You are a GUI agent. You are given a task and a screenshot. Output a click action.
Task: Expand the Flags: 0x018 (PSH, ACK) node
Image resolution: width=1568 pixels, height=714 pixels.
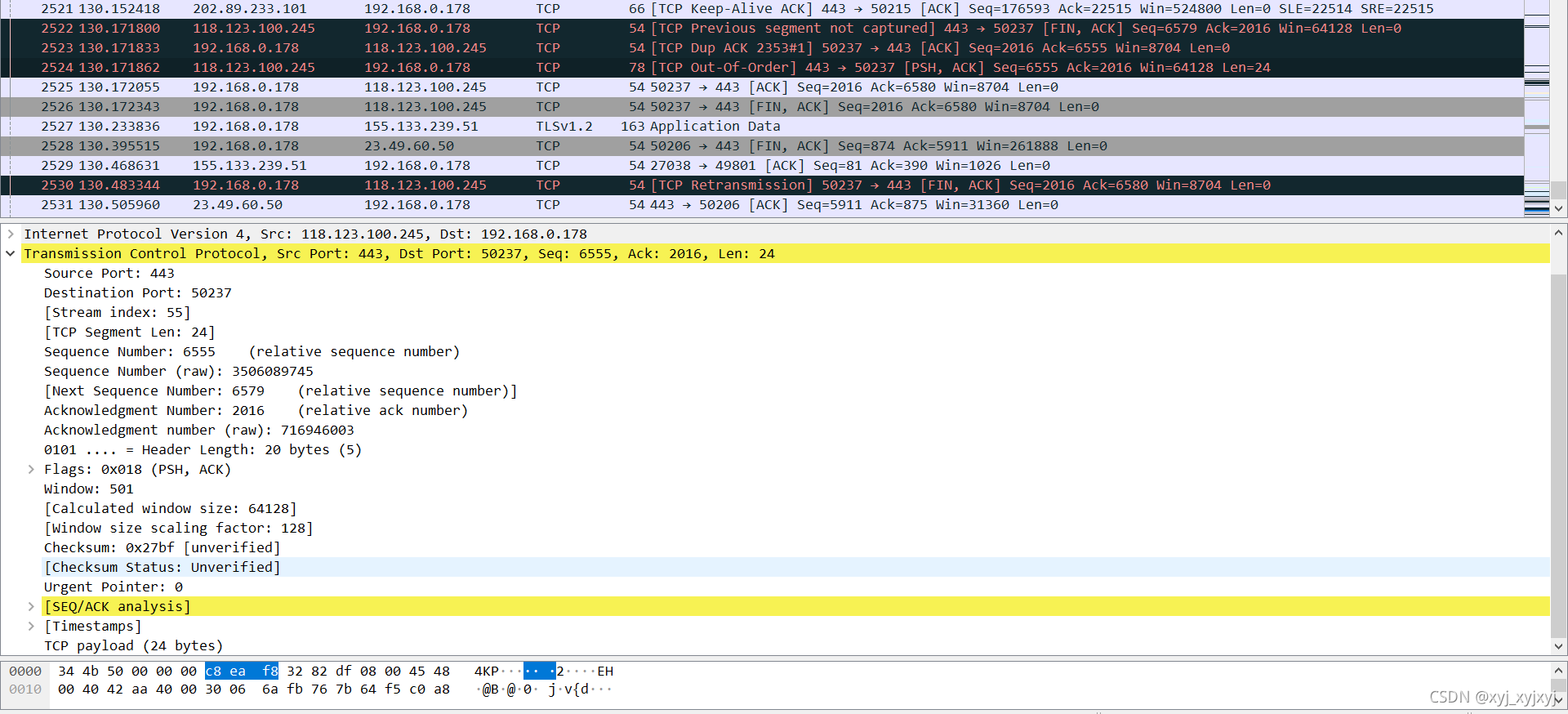coord(31,469)
